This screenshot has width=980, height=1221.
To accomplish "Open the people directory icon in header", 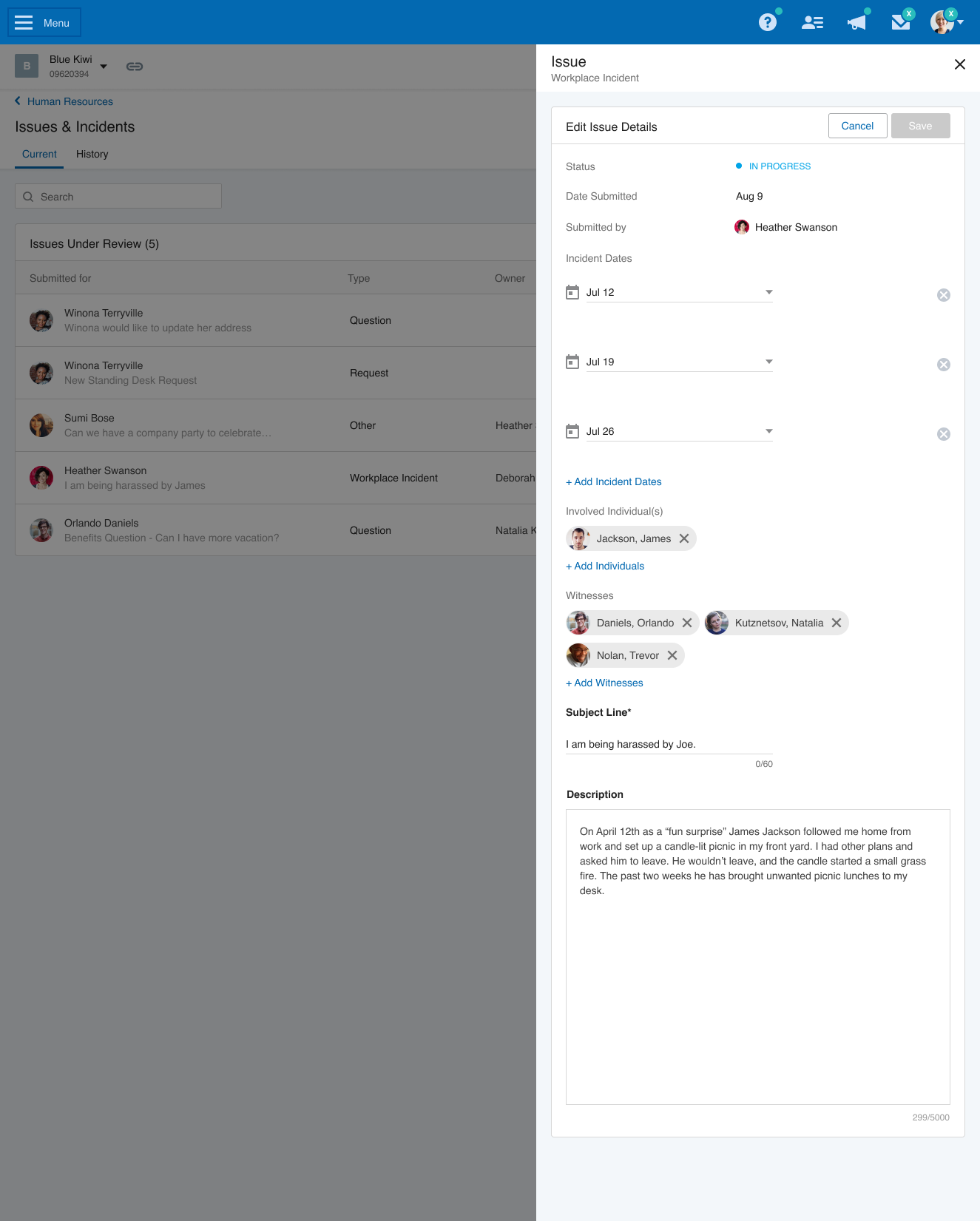I will (x=812, y=22).
